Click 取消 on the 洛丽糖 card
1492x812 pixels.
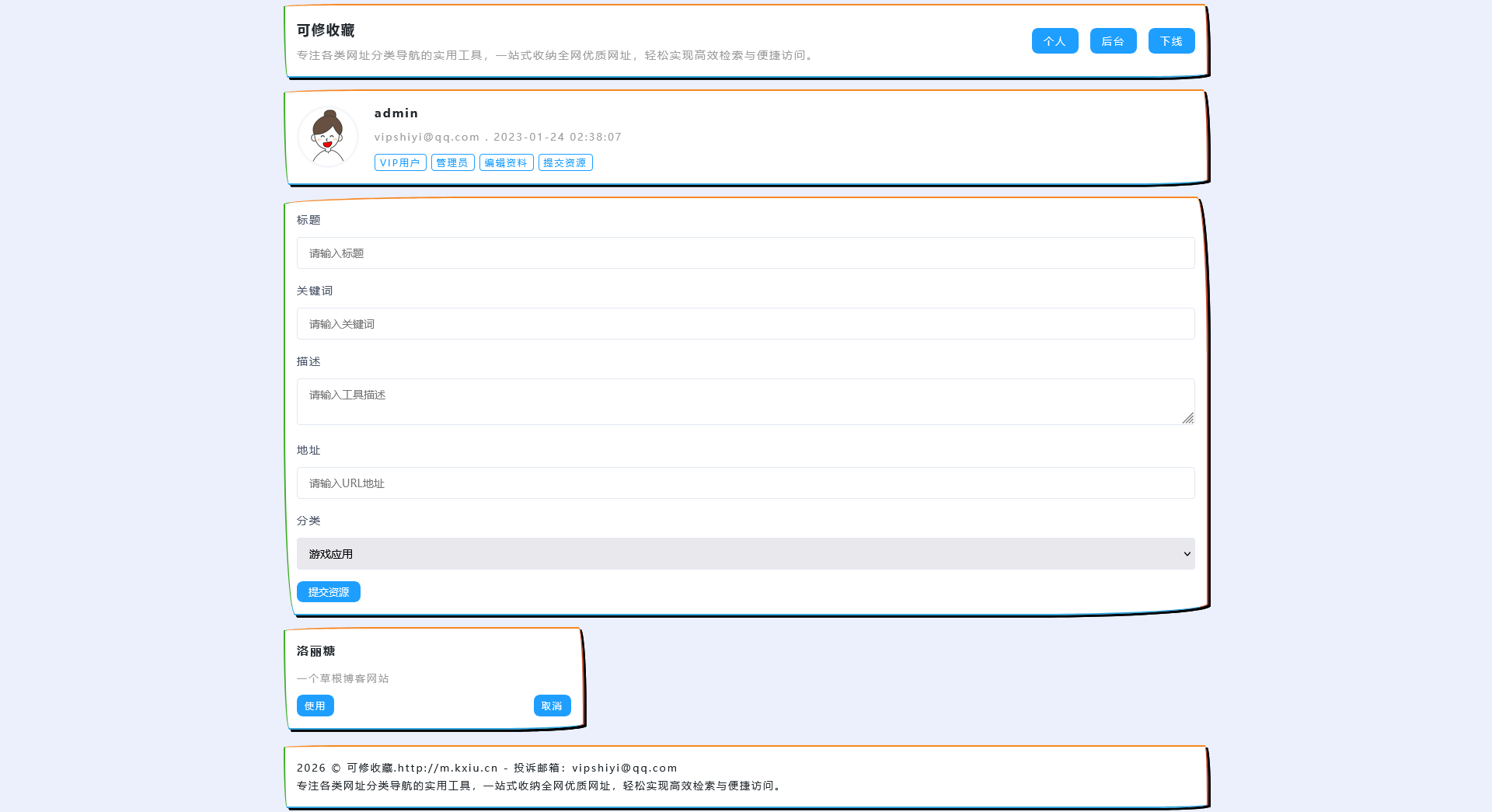tap(552, 706)
